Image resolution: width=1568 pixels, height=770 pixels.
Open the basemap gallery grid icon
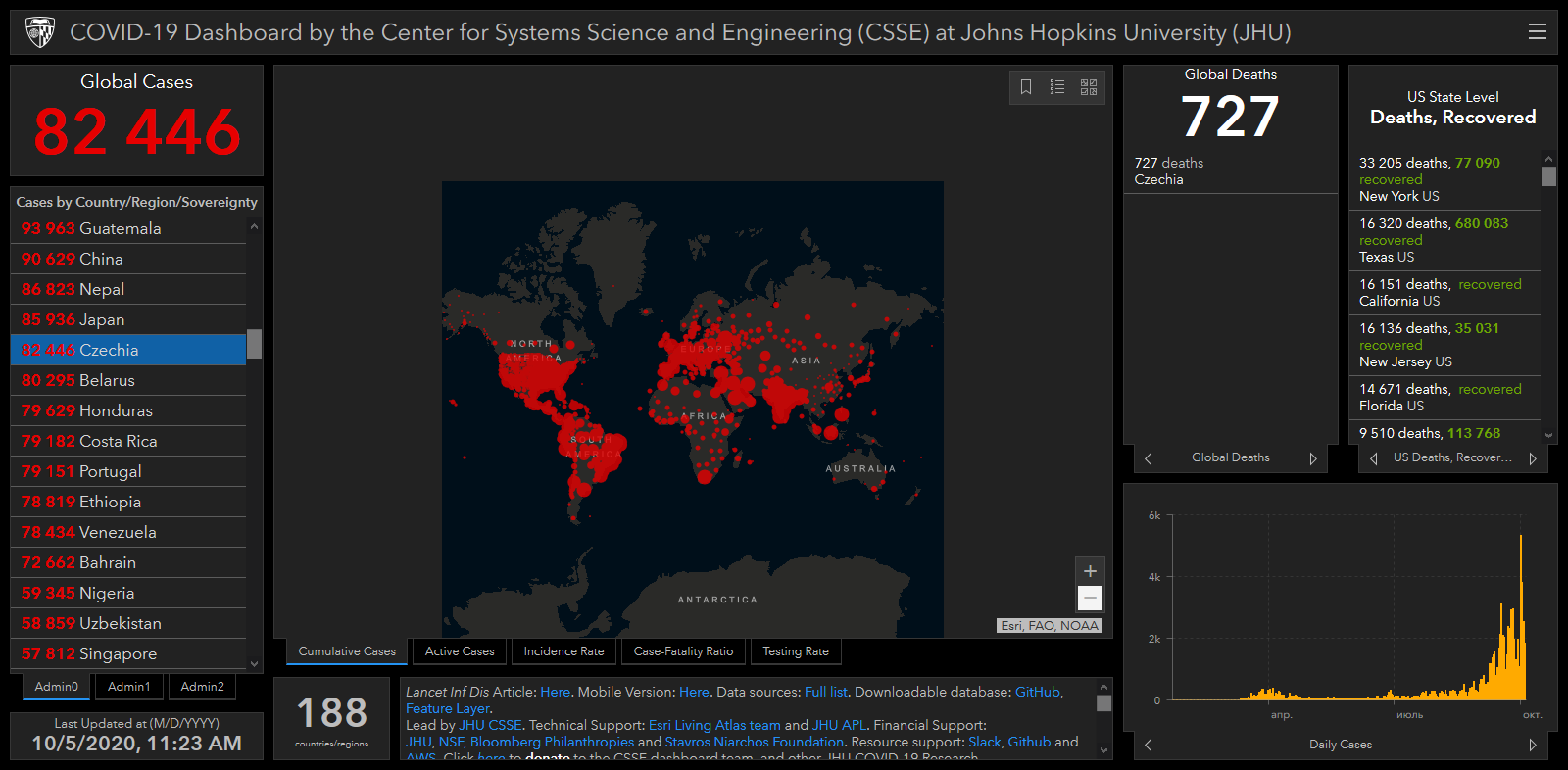point(1089,87)
